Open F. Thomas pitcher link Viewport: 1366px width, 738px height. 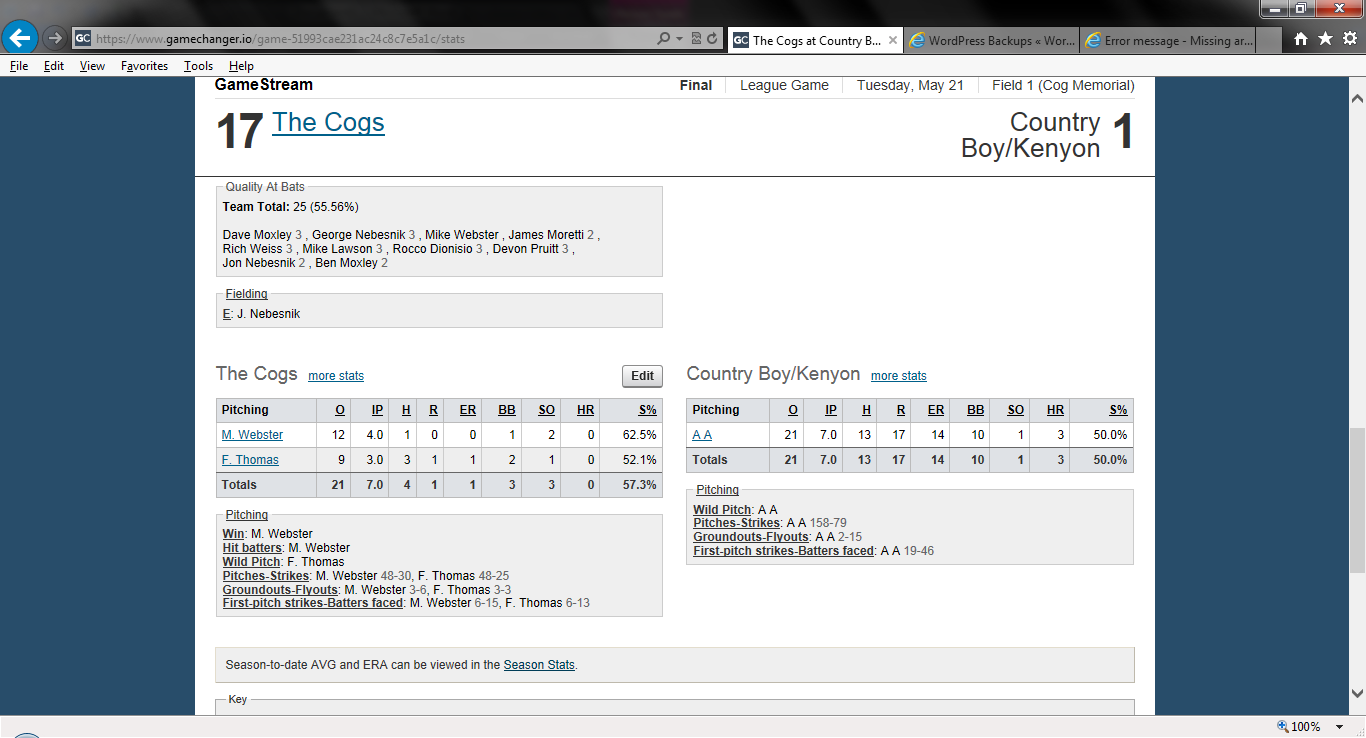coord(250,460)
